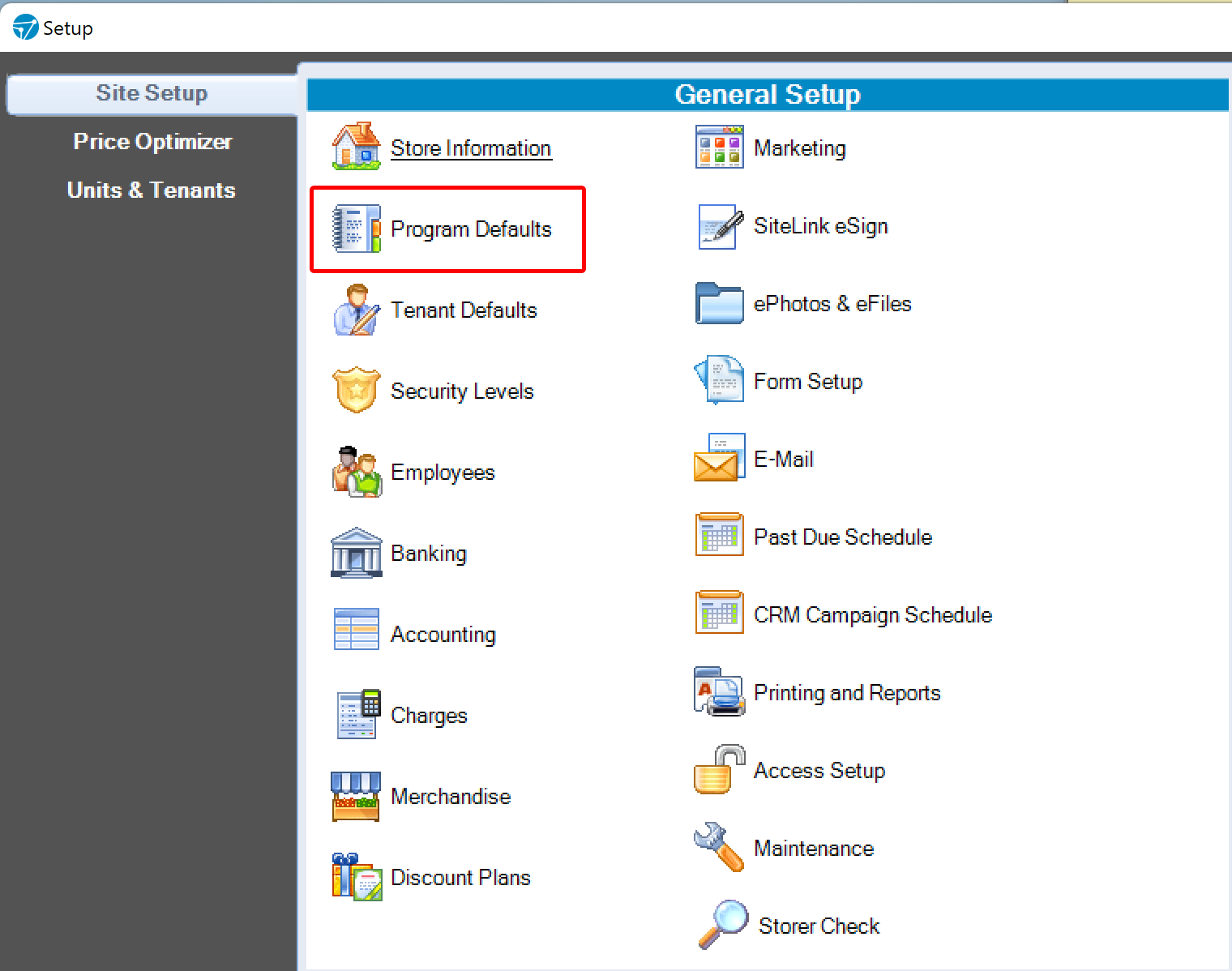Open Tenant Defaults settings
1232x971 pixels.
click(x=464, y=310)
